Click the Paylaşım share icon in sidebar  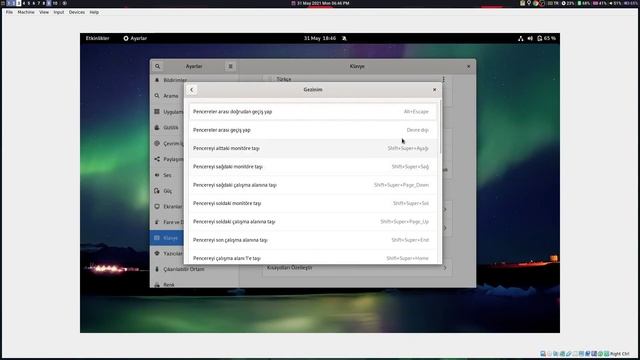tap(157, 159)
